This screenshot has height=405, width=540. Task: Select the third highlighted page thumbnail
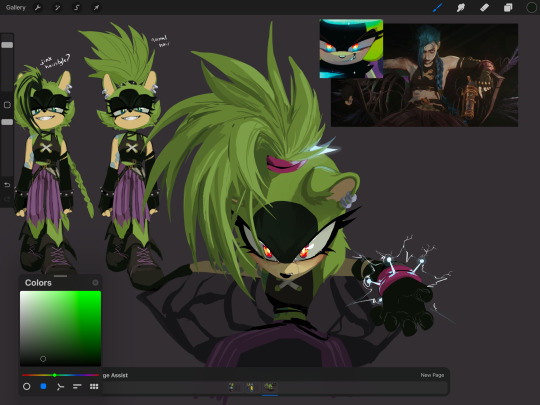[x=270, y=387]
